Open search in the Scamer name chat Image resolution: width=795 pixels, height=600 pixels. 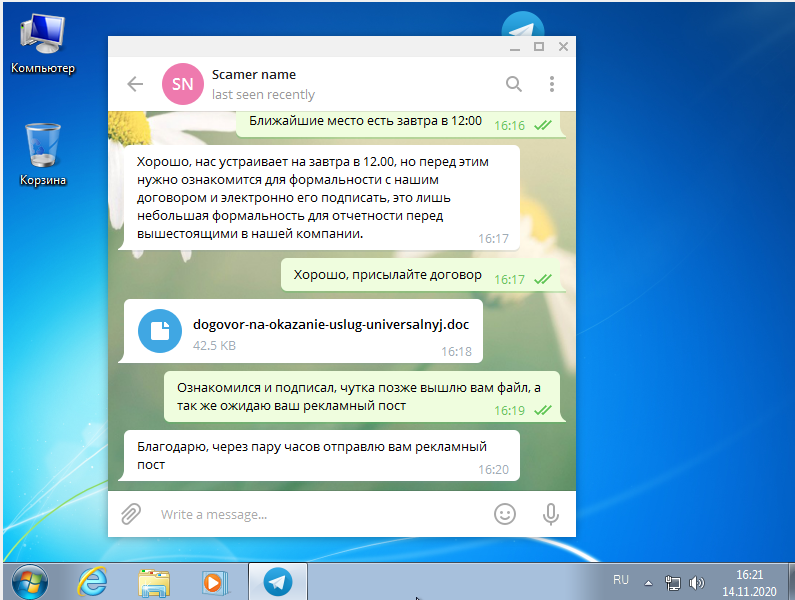pyautogui.click(x=514, y=84)
